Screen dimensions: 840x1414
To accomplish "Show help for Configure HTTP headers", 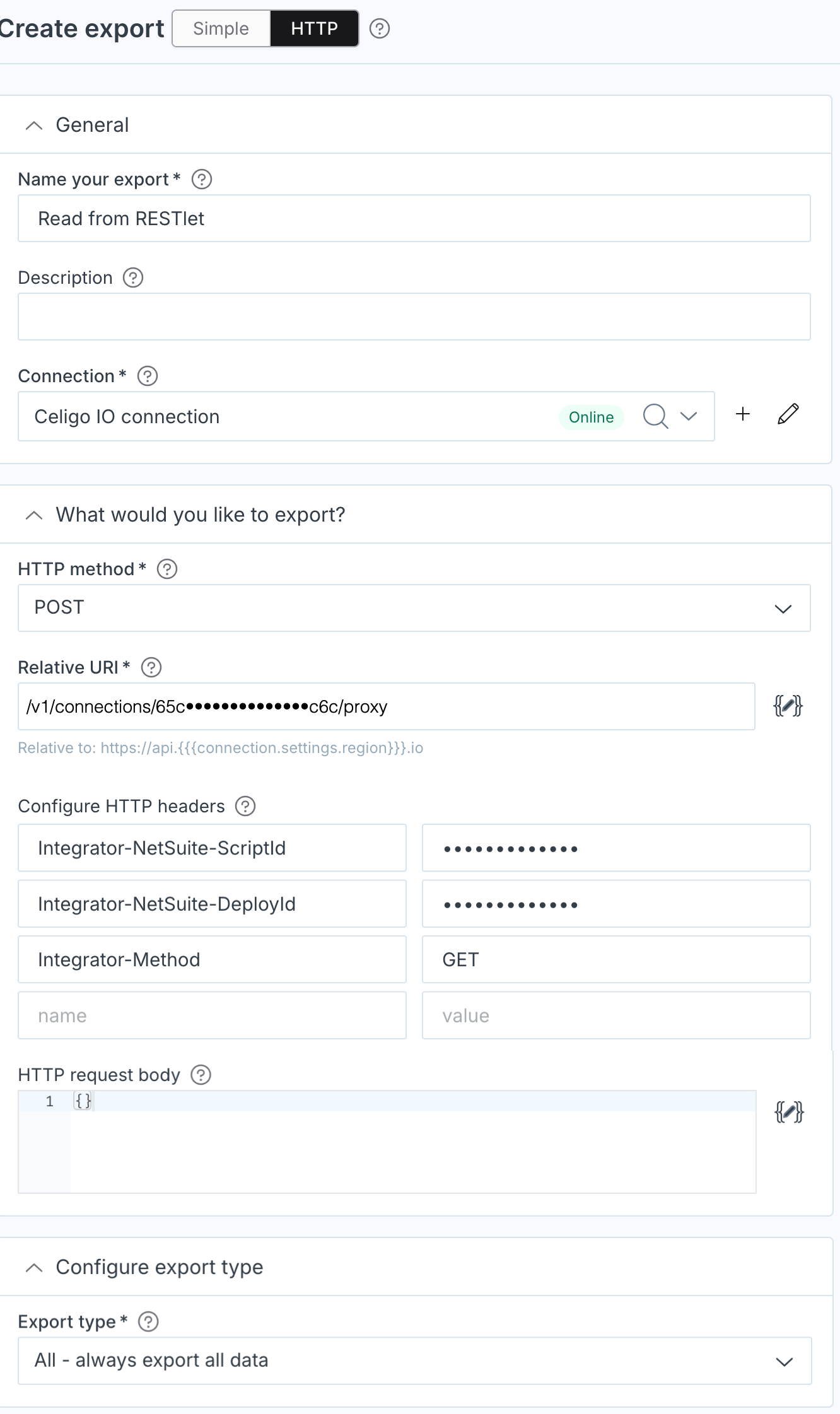I will [245, 806].
